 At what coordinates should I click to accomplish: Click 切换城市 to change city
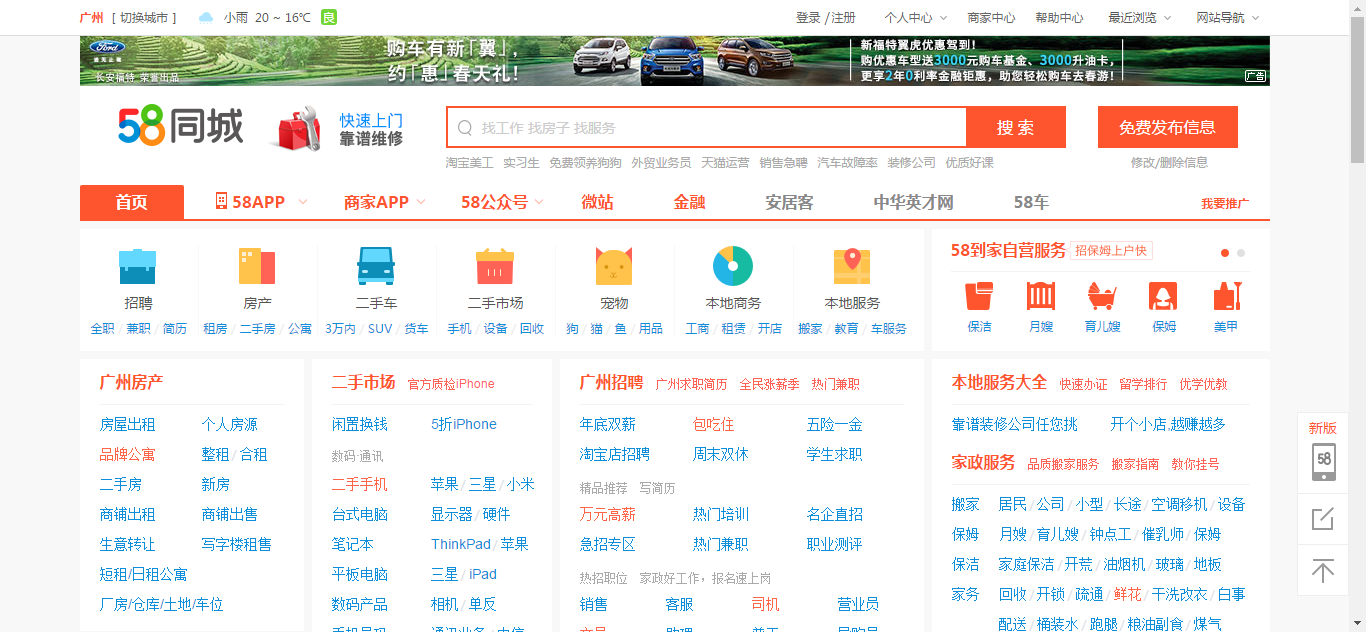coord(145,17)
